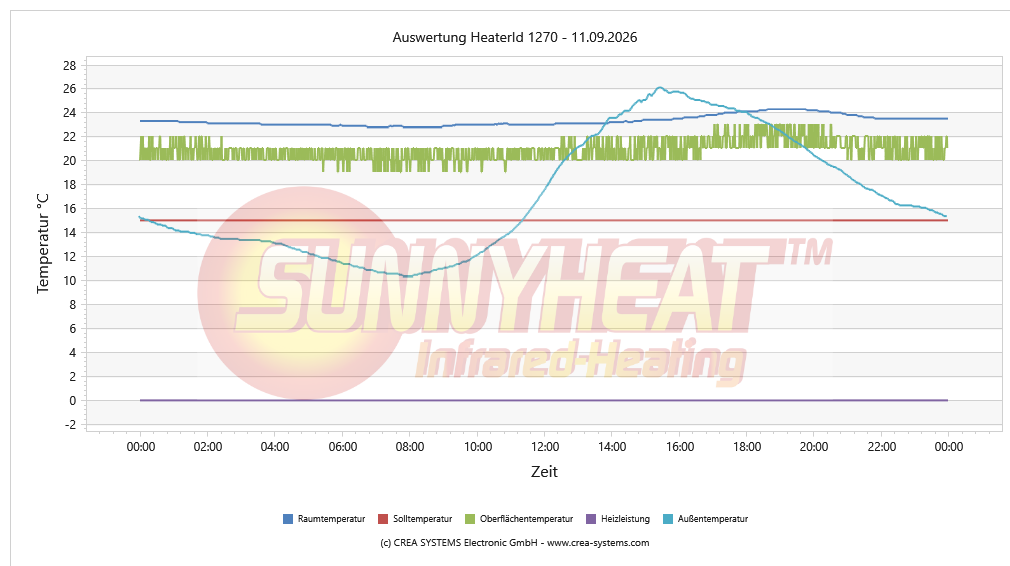This screenshot has height=566, width=1010.
Task: Click the 18 value on temperature axis
Action: (x=70, y=185)
